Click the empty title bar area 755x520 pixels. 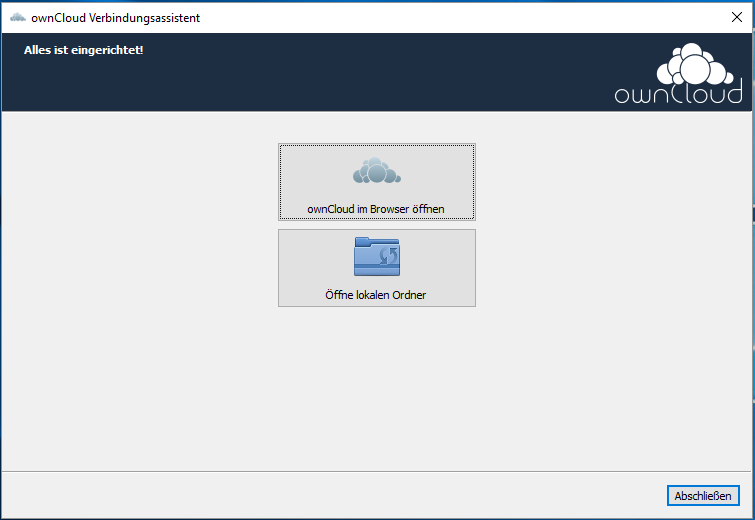(x=450, y=17)
